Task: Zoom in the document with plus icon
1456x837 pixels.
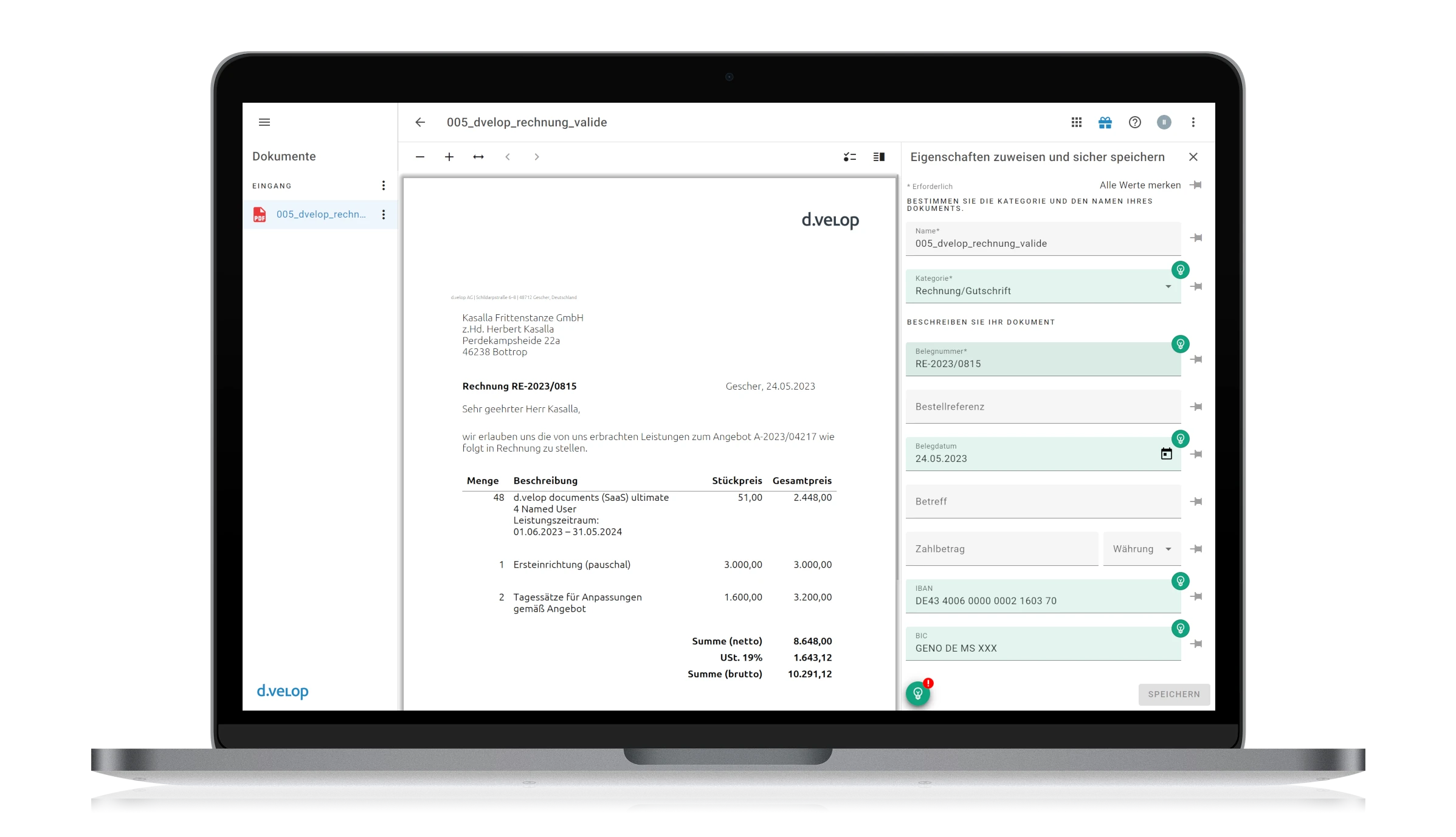Action: point(449,157)
